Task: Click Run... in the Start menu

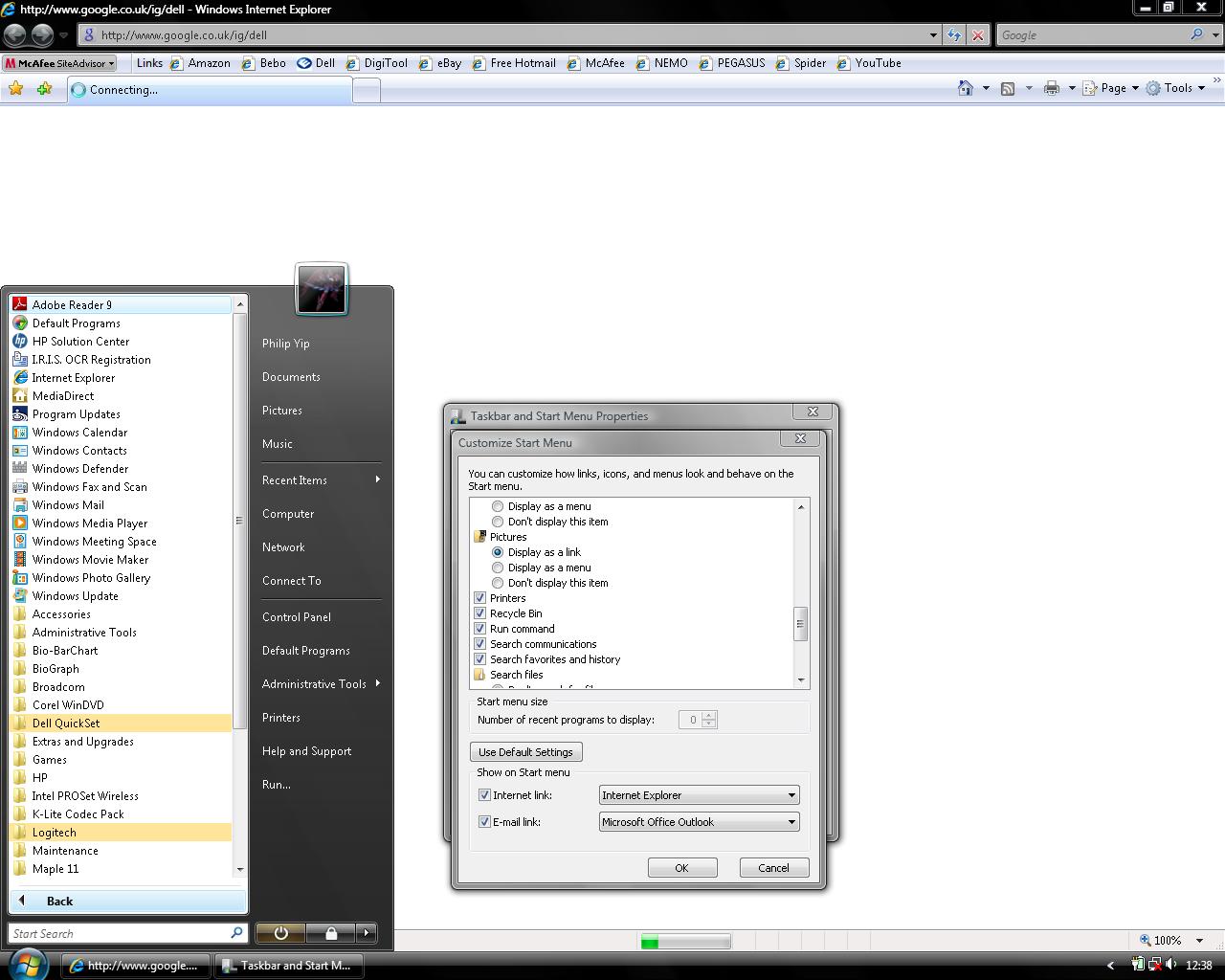Action: 277,784
